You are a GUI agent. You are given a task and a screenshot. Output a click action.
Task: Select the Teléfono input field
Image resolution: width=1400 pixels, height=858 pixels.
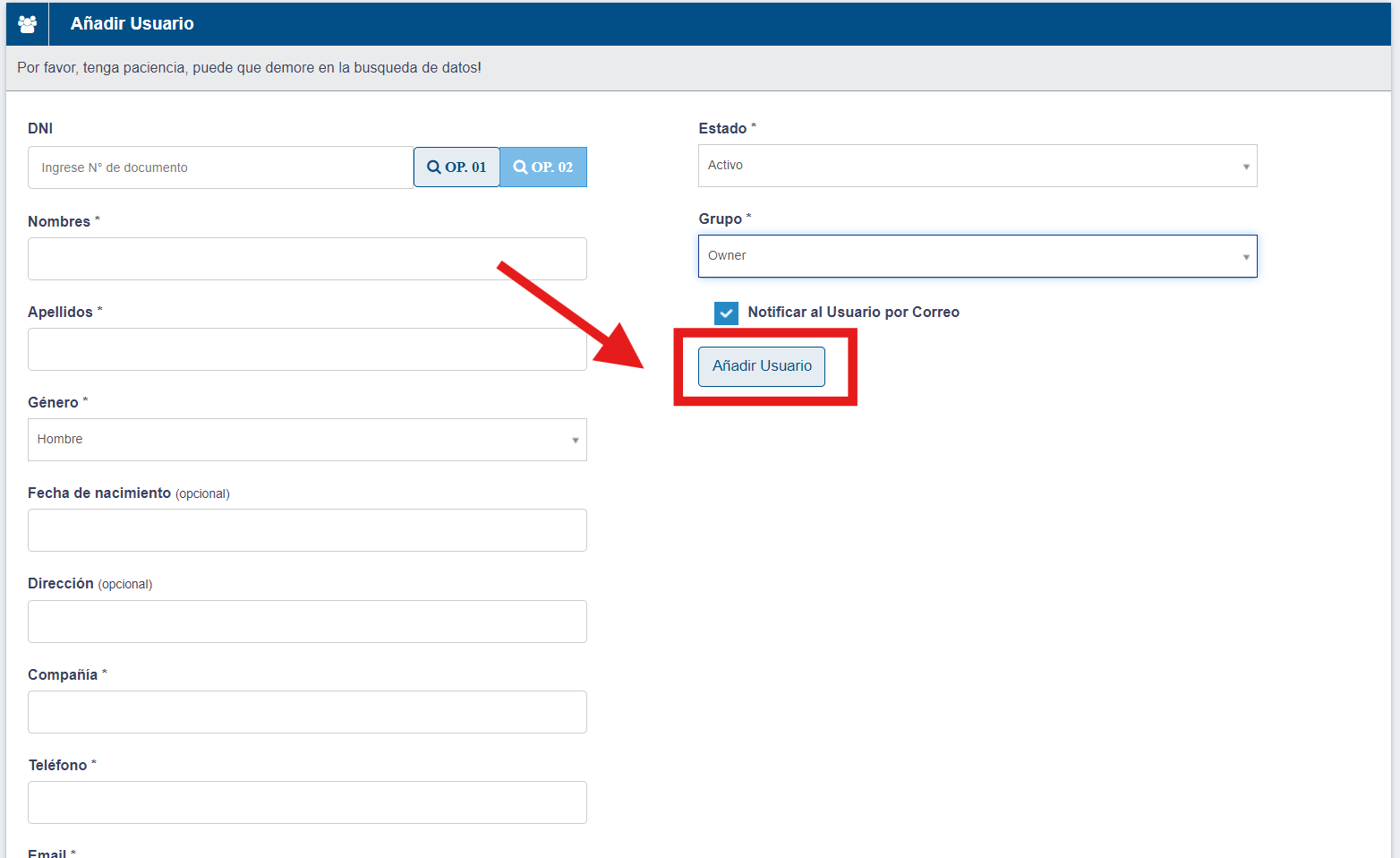tap(307, 802)
